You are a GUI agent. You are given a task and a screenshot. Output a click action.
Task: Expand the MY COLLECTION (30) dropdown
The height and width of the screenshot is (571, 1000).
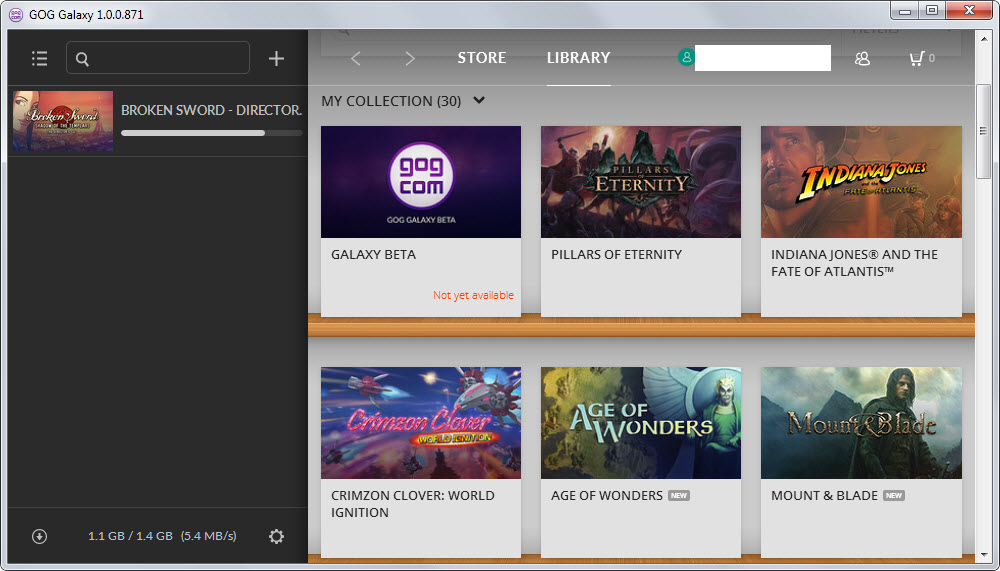480,100
